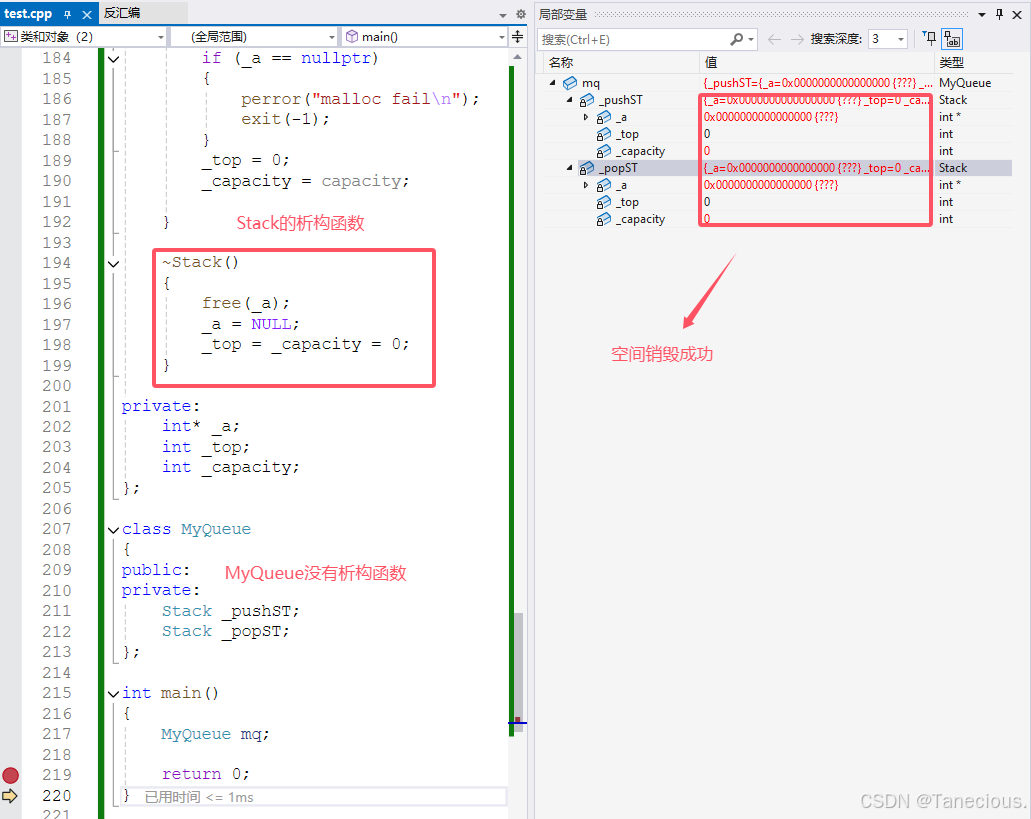This screenshot has height=819, width=1031.
Task: Close the test.cpp tab
Action: tap(87, 14)
